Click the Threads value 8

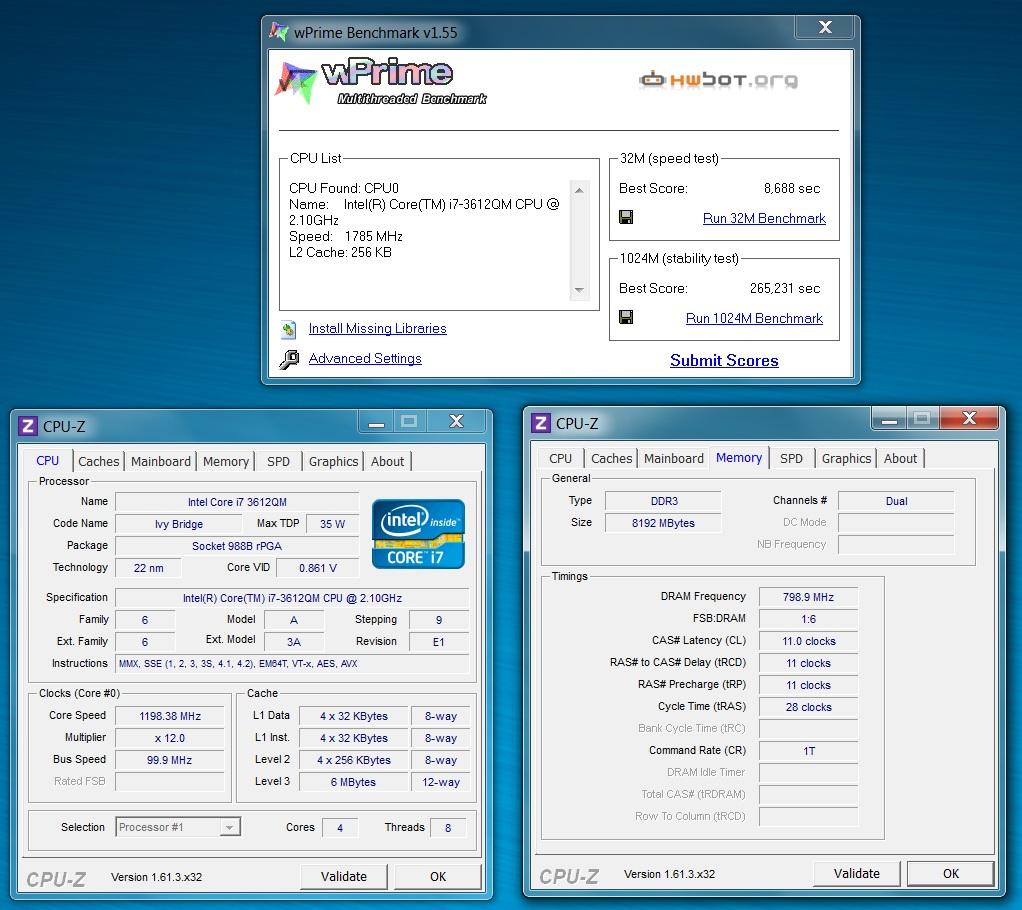pyautogui.click(x=448, y=828)
